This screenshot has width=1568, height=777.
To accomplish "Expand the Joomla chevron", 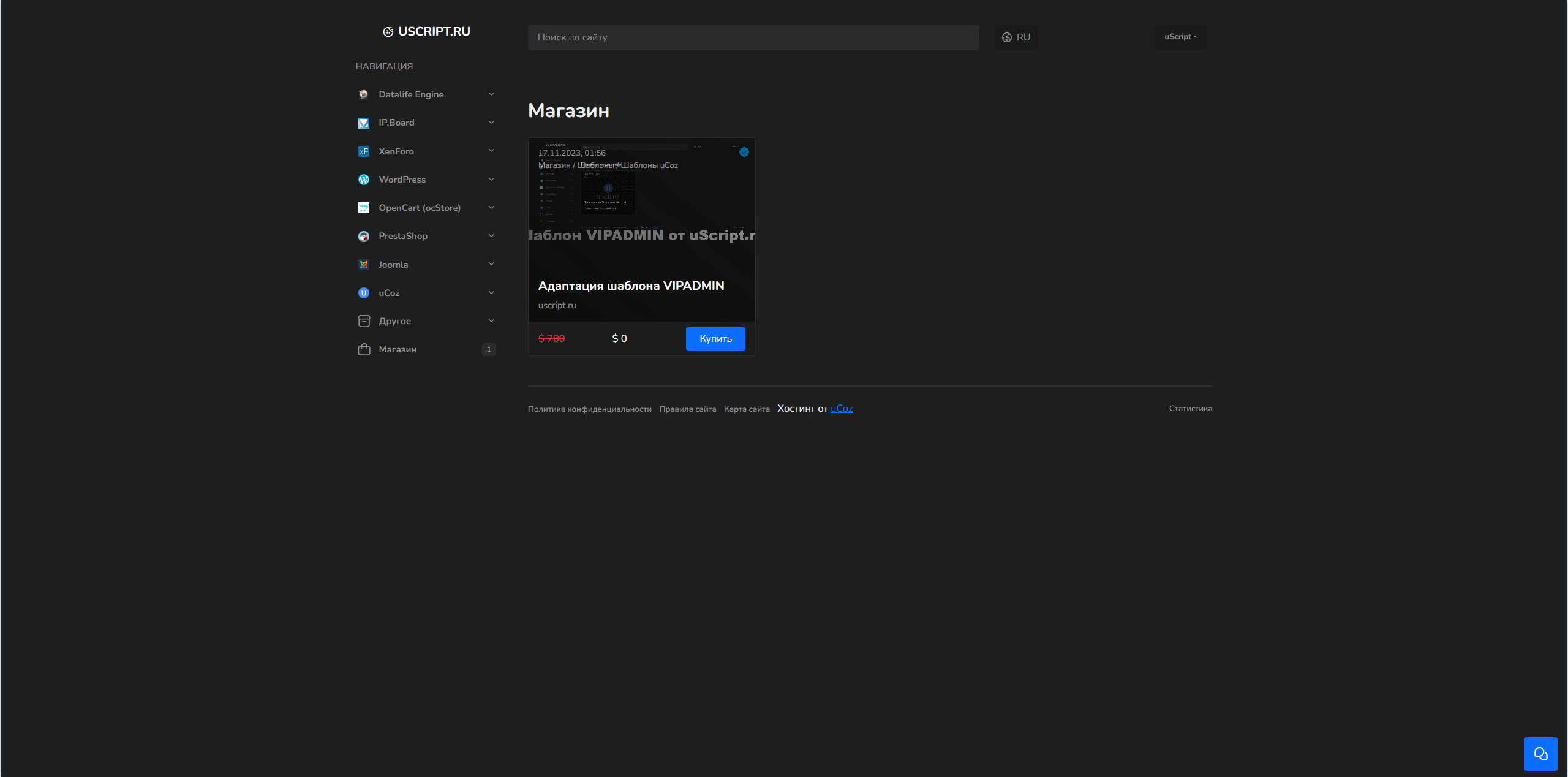I will click(x=491, y=264).
